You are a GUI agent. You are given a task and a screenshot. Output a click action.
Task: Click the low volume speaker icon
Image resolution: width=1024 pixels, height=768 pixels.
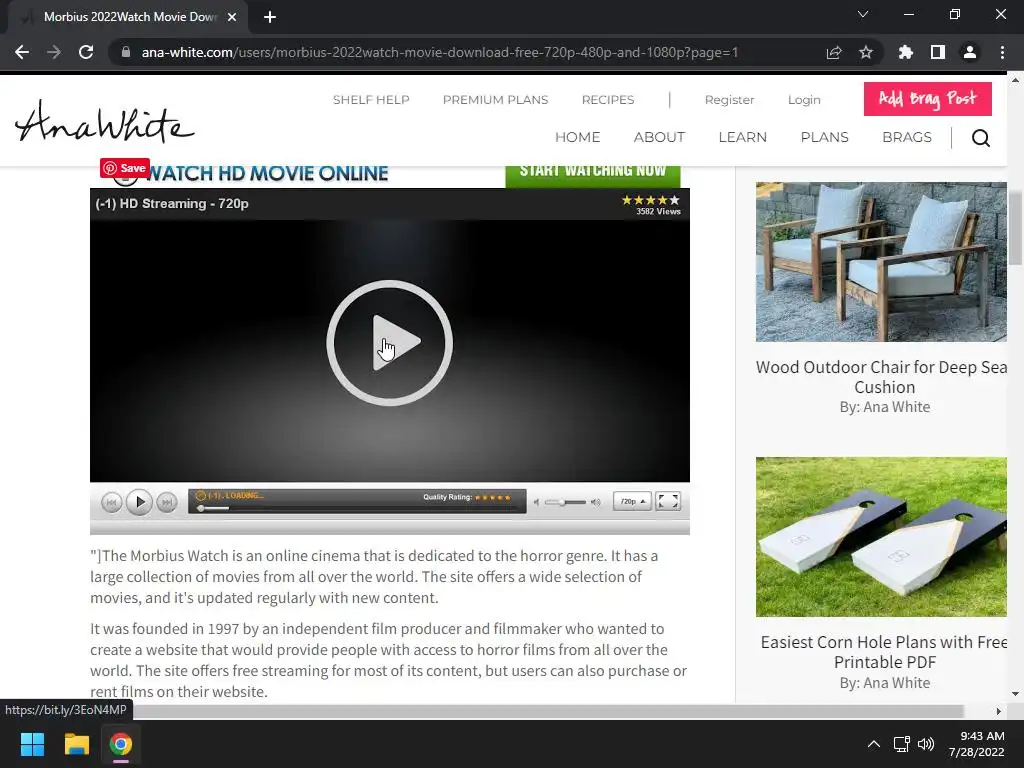pos(536,502)
